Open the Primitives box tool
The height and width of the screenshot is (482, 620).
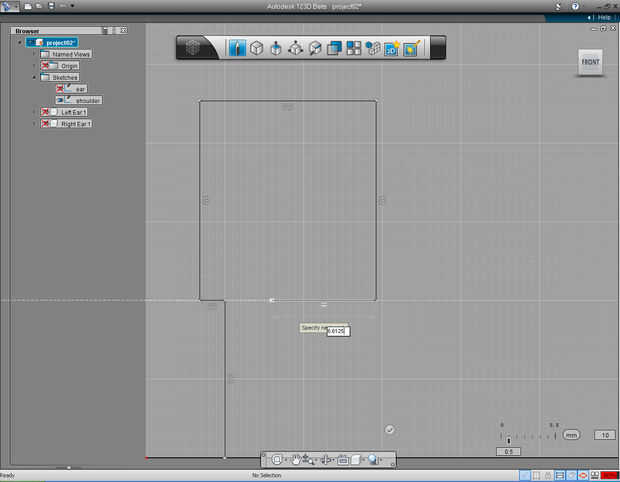(x=257, y=49)
